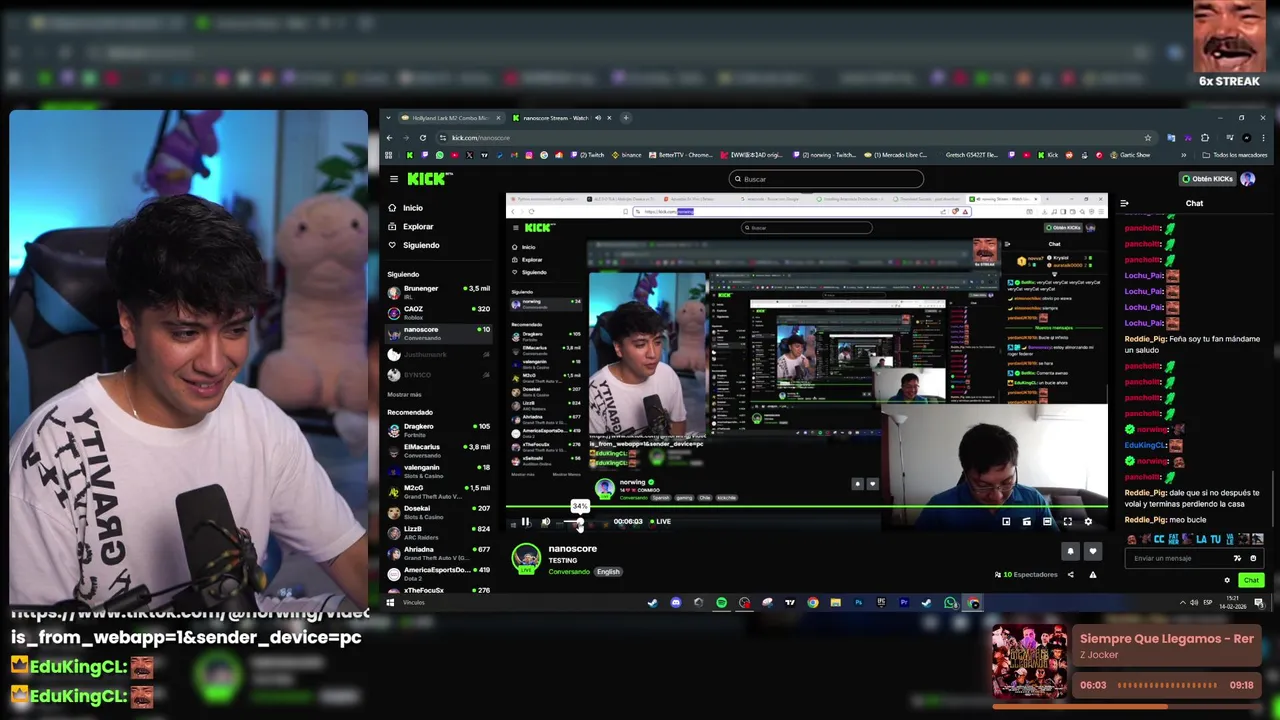Image resolution: width=1280 pixels, height=720 pixels.
Task: Open BetterTTV bookmark
Action: (680, 155)
